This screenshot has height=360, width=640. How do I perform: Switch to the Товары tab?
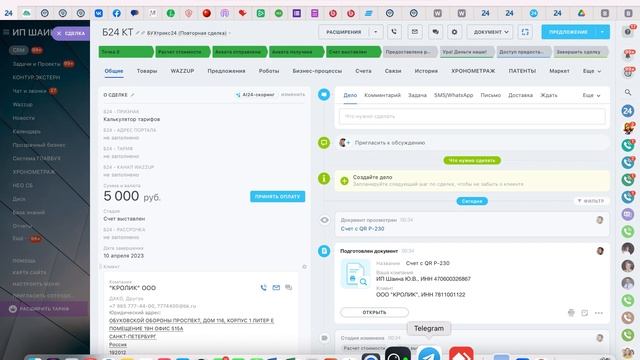point(147,71)
